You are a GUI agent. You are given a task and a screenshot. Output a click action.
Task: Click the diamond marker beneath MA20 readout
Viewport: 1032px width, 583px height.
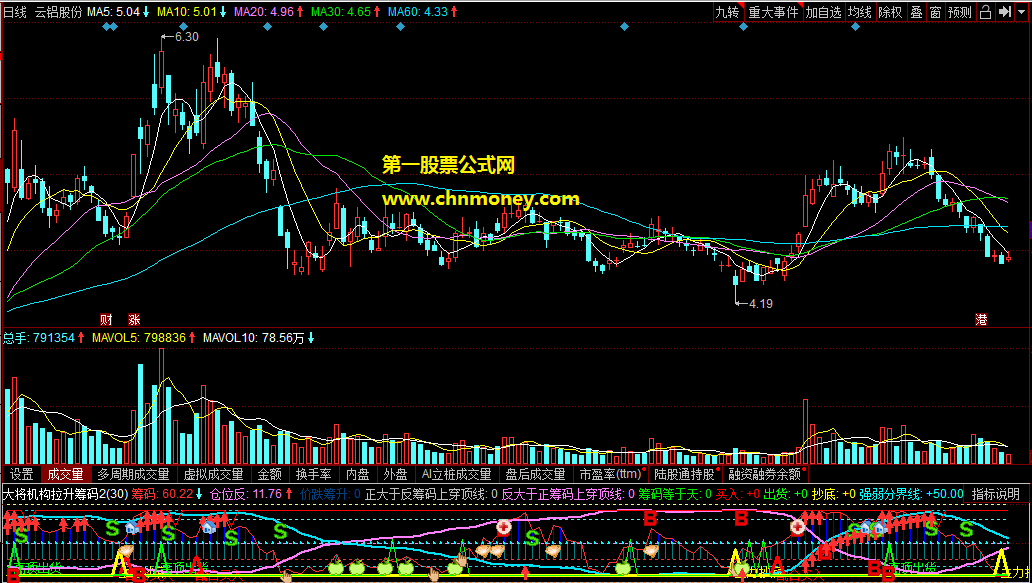(x=267, y=27)
